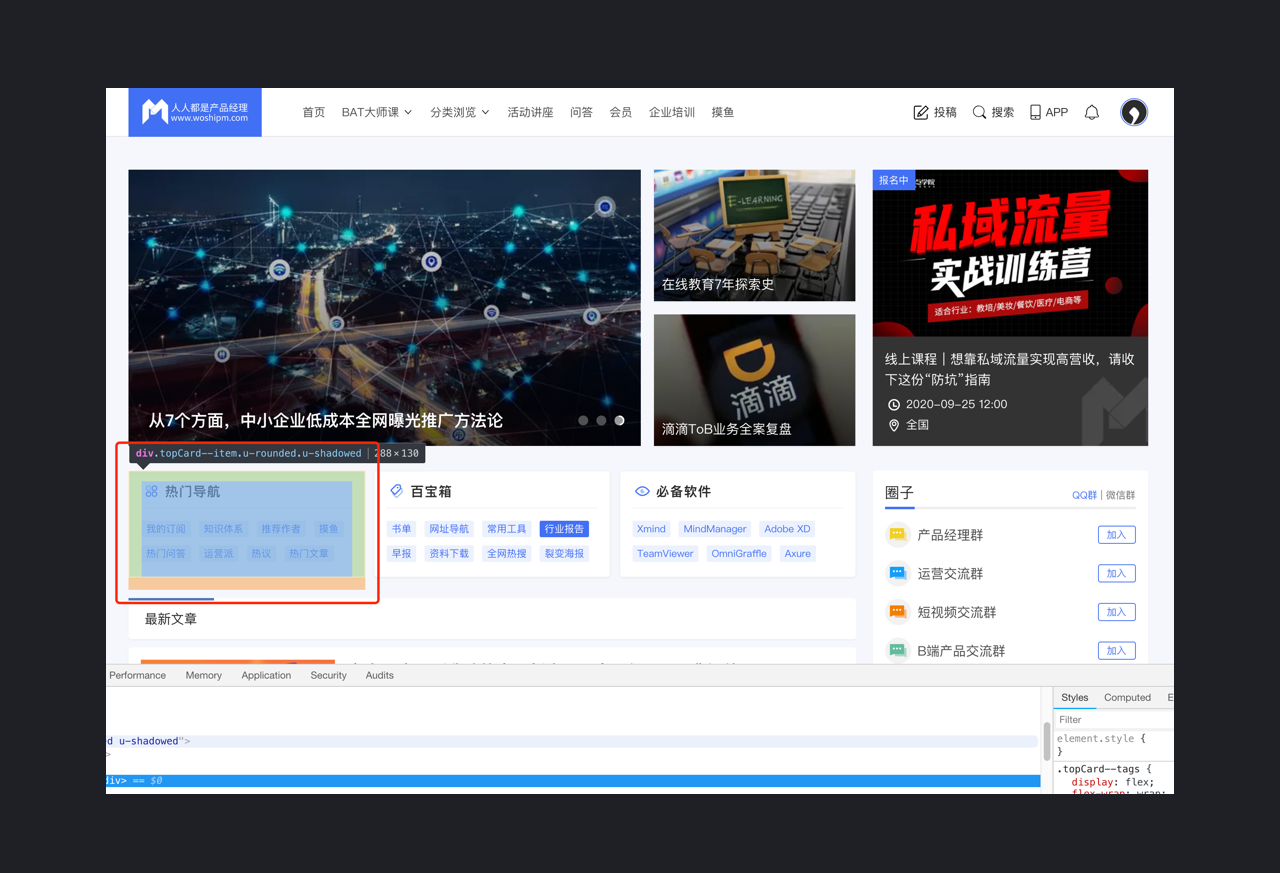Click the APP phone icon
Screen dimensions: 1280x873
[1035, 112]
